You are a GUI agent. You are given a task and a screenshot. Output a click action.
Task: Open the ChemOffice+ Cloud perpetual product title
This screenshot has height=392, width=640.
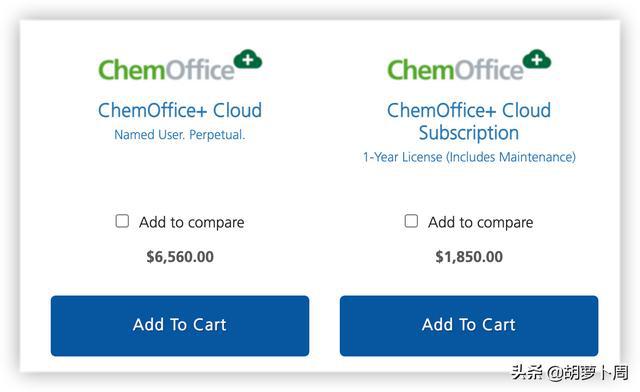click(x=180, y=110)
